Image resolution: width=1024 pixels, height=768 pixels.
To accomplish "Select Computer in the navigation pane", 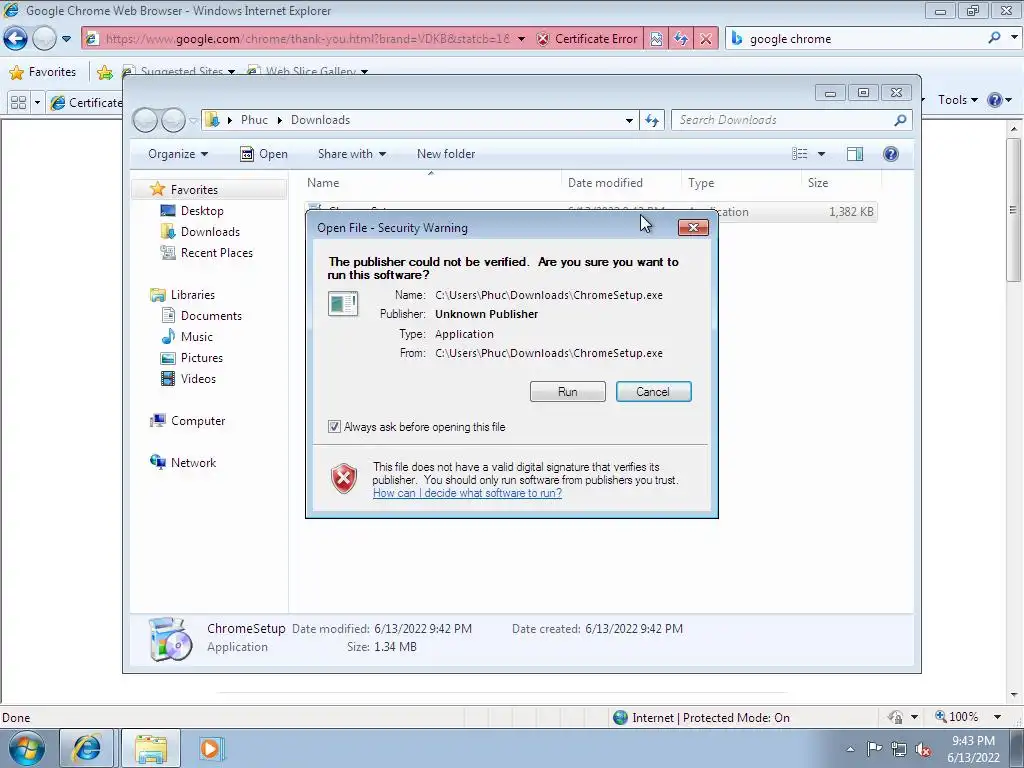I will (197, 421).
